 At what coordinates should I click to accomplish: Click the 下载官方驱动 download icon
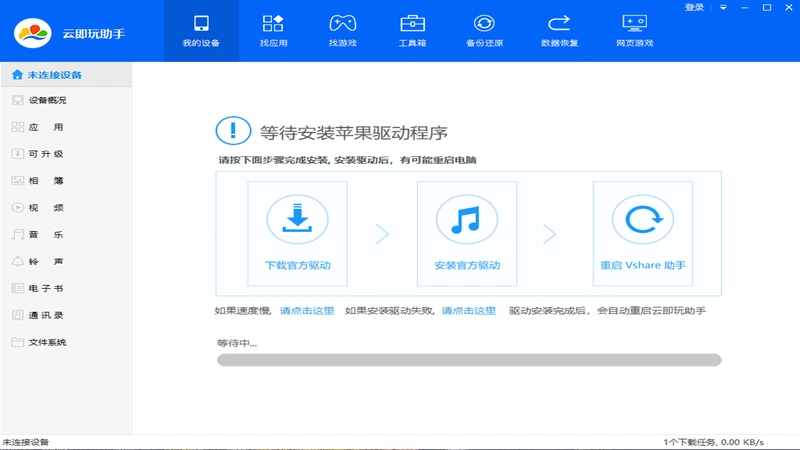click(x=297, y=219)
